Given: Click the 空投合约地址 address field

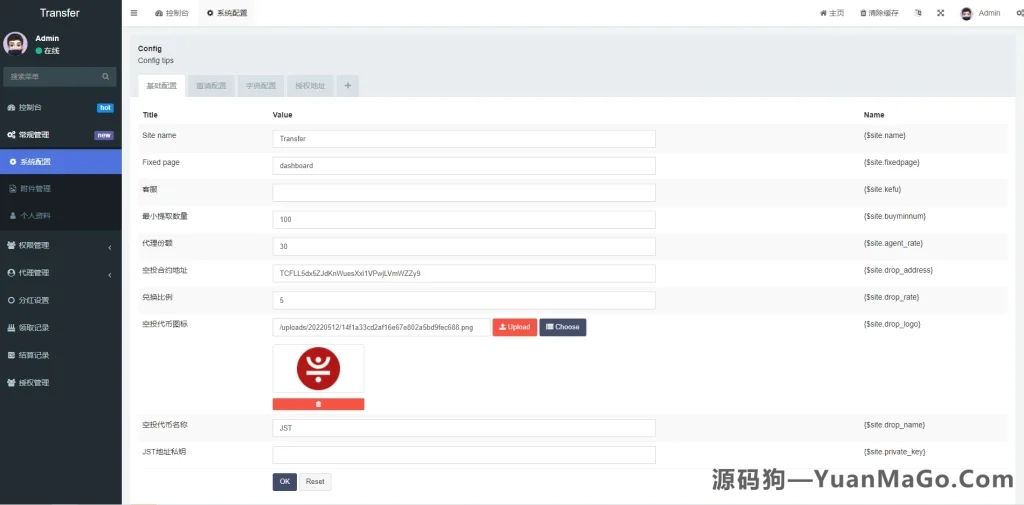Looking at the screenshot, I should [464, 273].
